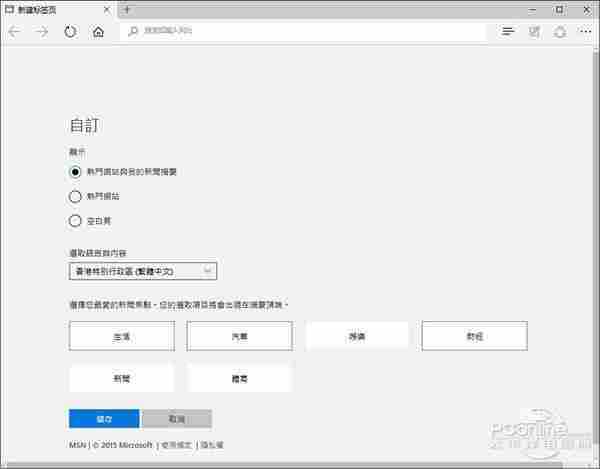Toggle the 汽車 news topic tile

pyautogui.click(x=239, y=337)
